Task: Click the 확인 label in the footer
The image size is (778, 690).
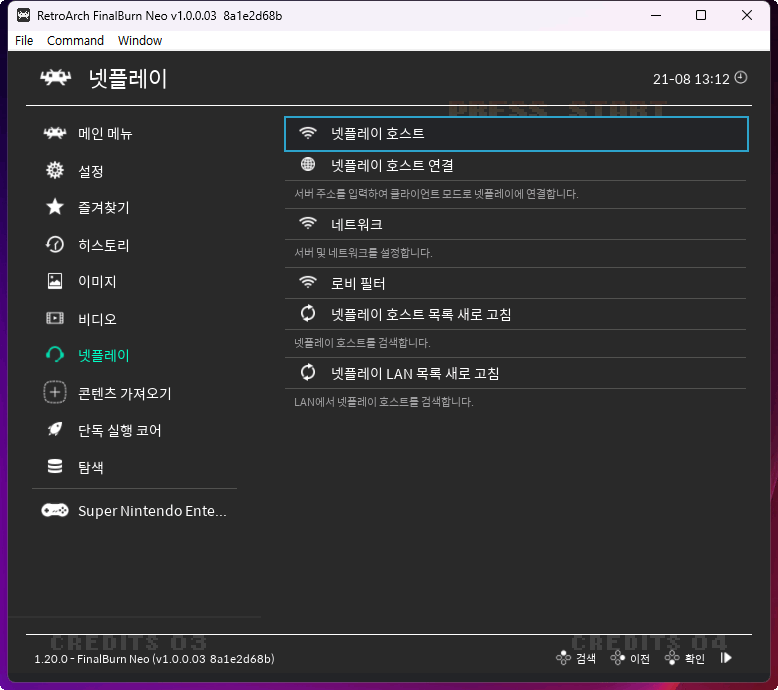Action: coord(695,659)
